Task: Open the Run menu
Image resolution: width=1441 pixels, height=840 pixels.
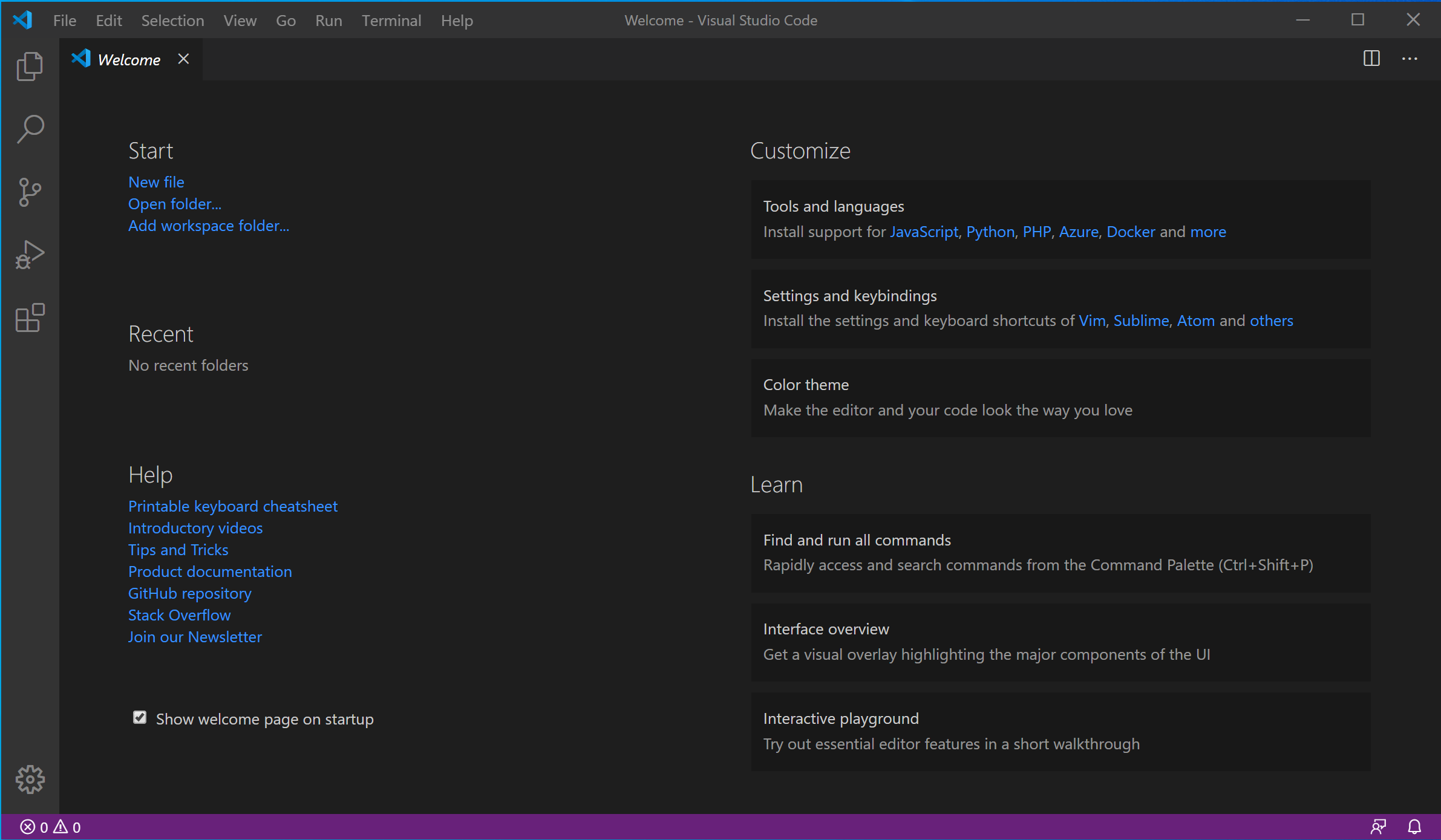Action: [x=328, y=21]
